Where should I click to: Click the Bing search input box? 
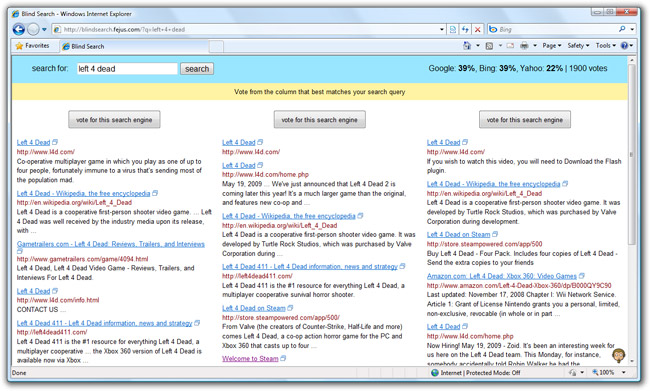[x=558, y=29]
